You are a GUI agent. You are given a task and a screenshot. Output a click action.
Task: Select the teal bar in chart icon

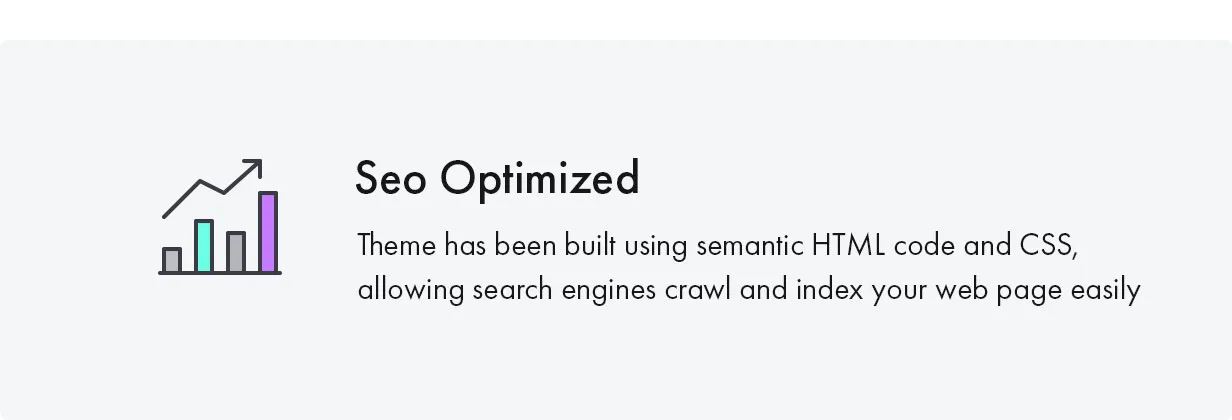204,246
